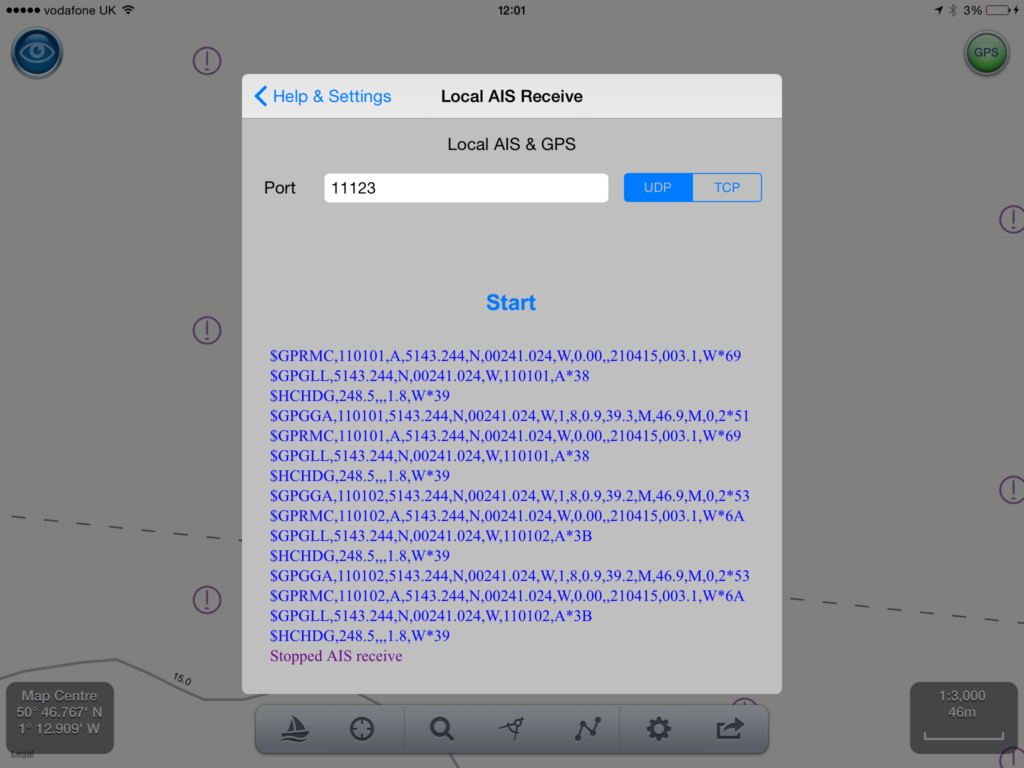The width and height of the screenshot is (1024, 768).
Task: Tap the 1:3,000 chart scale box
Action: tap(963, 718)
